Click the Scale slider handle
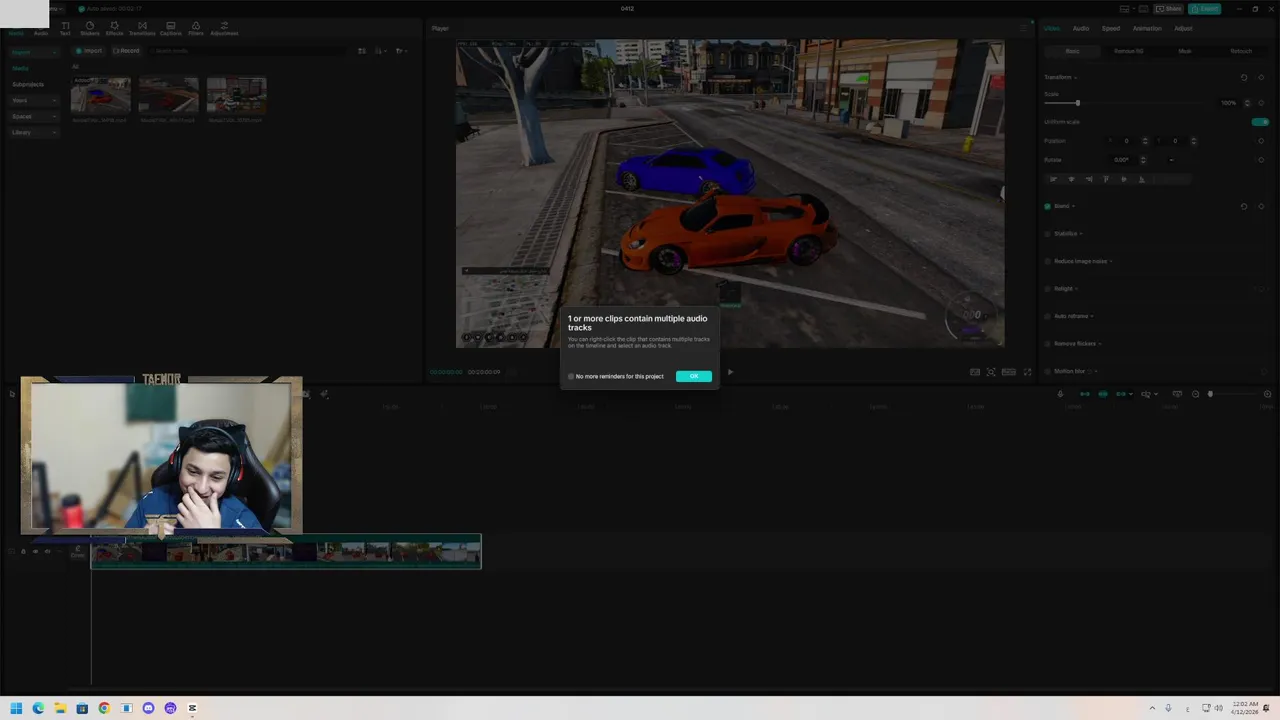1280x720 pixels. click(1077, 103)
